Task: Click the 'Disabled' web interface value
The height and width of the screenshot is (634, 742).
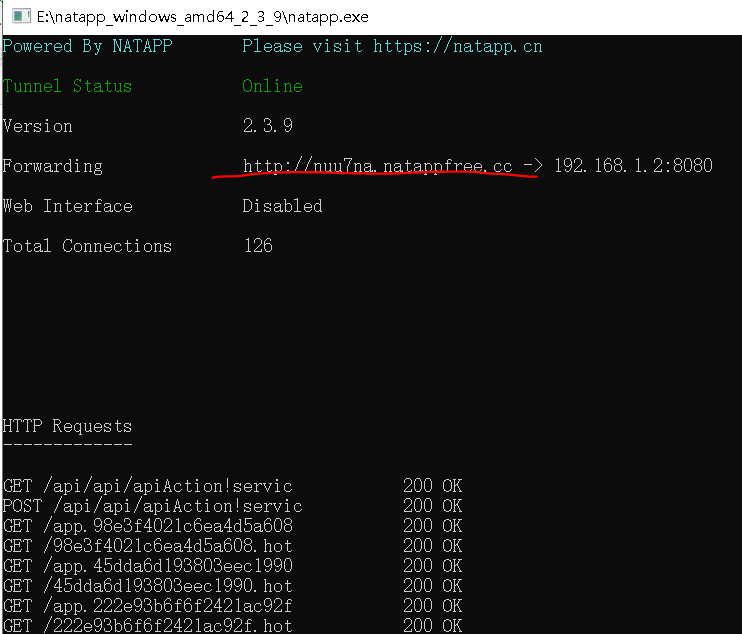Action: coord(283,206)
